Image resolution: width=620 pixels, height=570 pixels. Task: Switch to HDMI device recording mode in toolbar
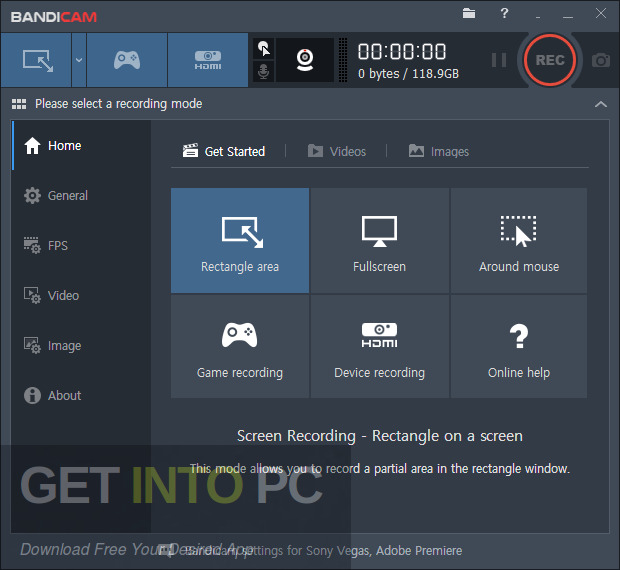point(208,60)
